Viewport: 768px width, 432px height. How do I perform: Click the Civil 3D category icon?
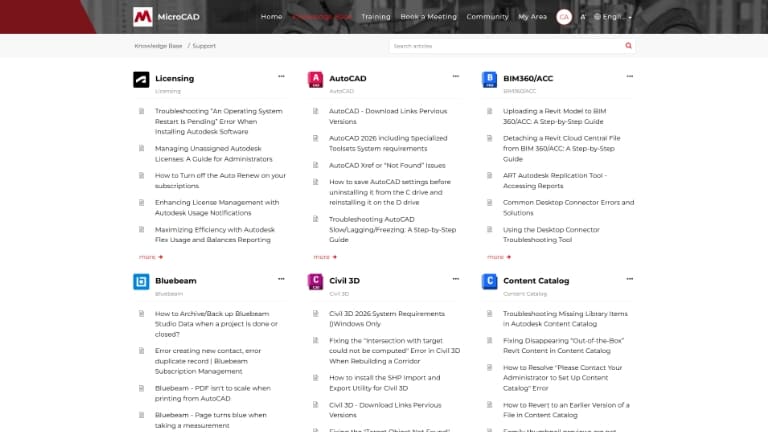[x=315, y=284]
